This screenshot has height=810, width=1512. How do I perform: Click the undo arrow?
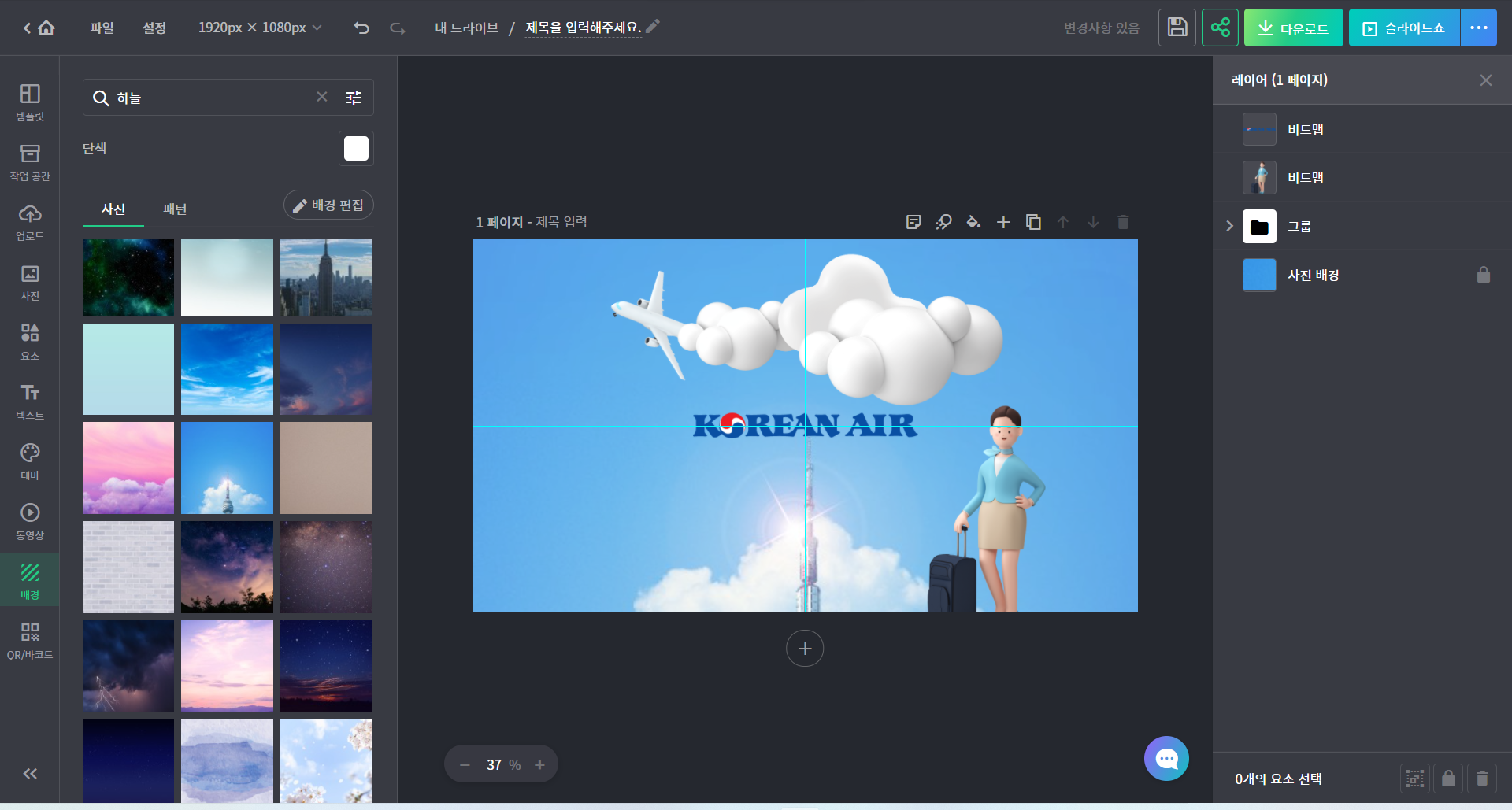click(361, 28)
